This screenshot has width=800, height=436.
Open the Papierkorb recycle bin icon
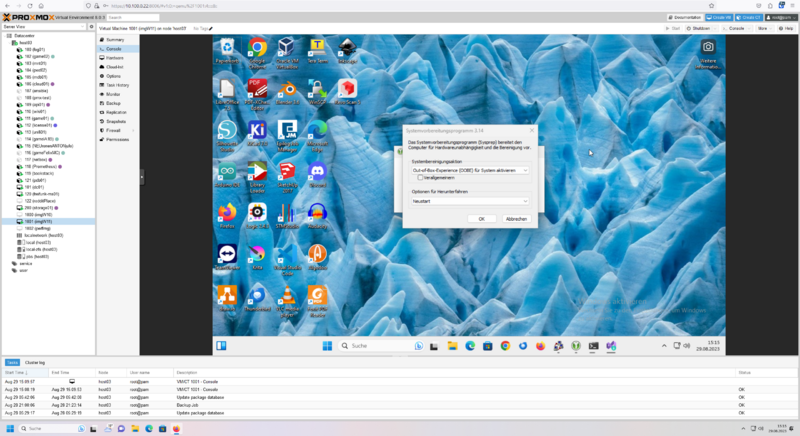pos(227,51)
